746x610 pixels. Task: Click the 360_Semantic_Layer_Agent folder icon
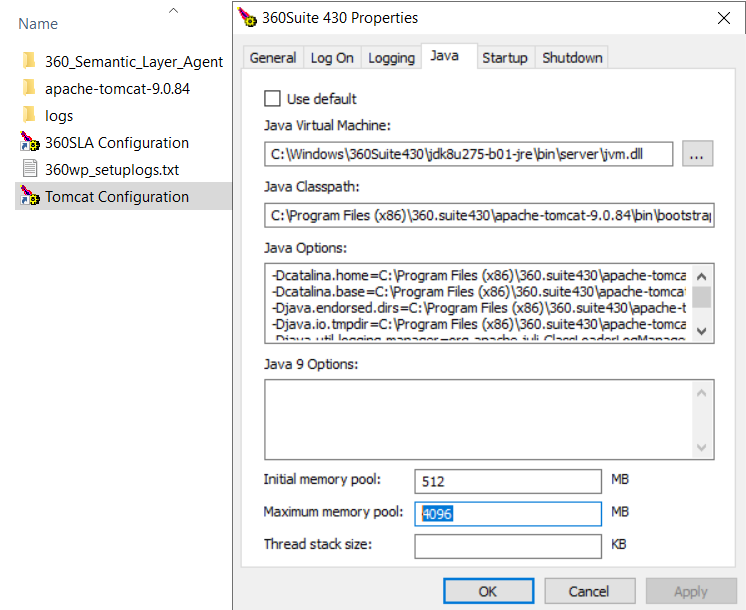click(29, 61)
